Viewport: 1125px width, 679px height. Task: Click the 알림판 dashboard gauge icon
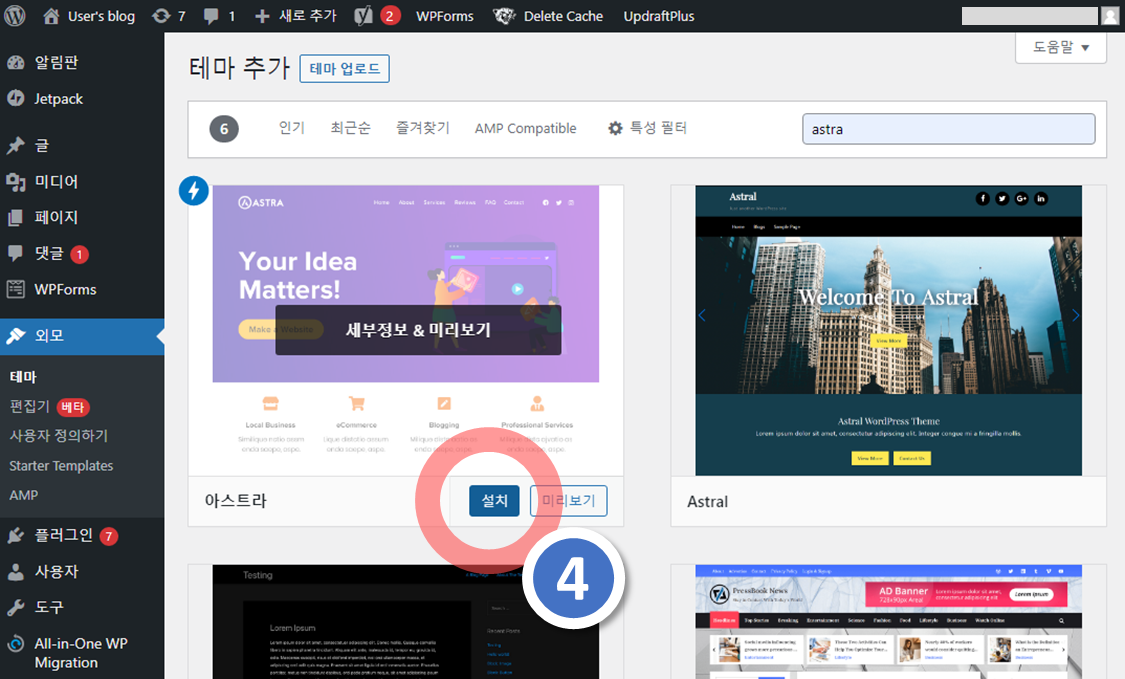16,62
